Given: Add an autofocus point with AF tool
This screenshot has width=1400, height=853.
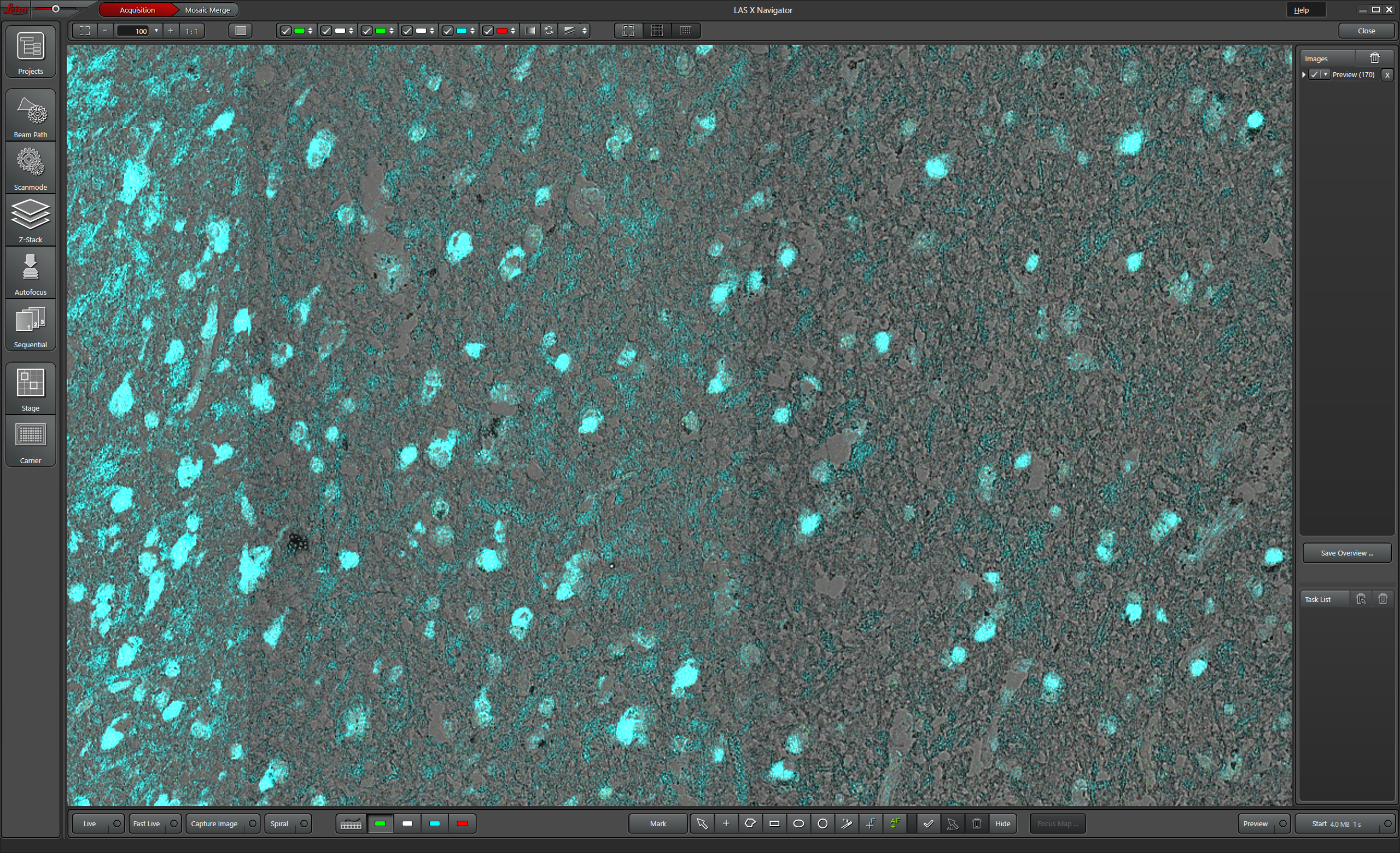Looking at the screenshot, I should tap(895, 823).
